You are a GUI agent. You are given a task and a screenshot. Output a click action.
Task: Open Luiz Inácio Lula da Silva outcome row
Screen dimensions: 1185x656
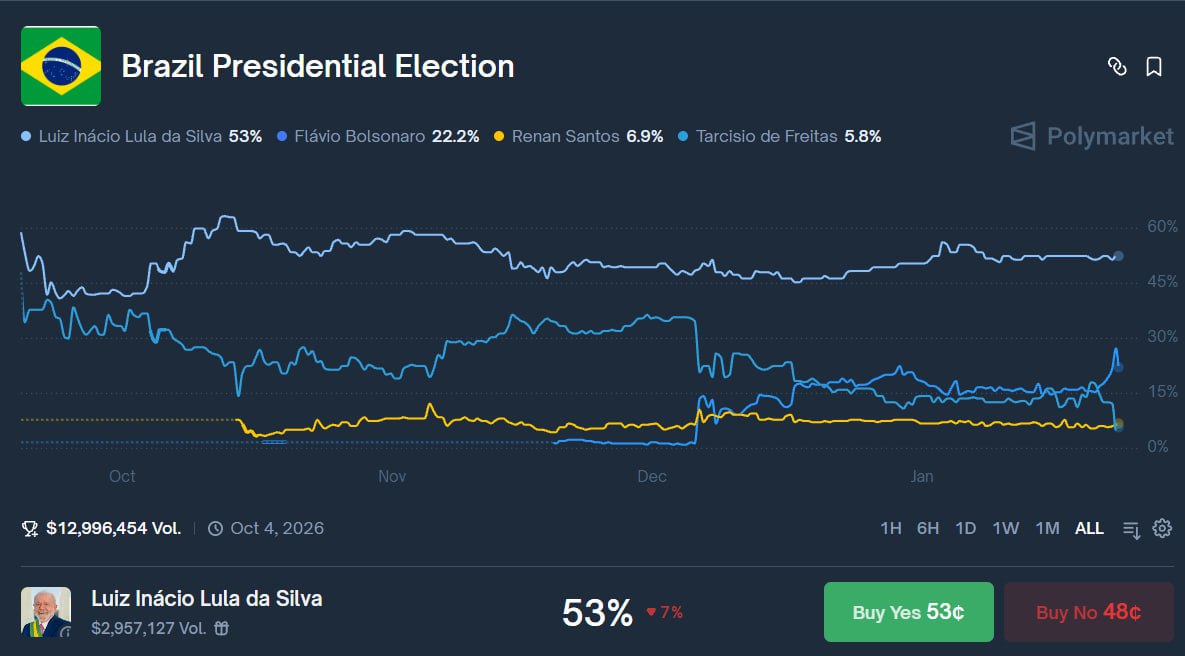coord(206,599)
